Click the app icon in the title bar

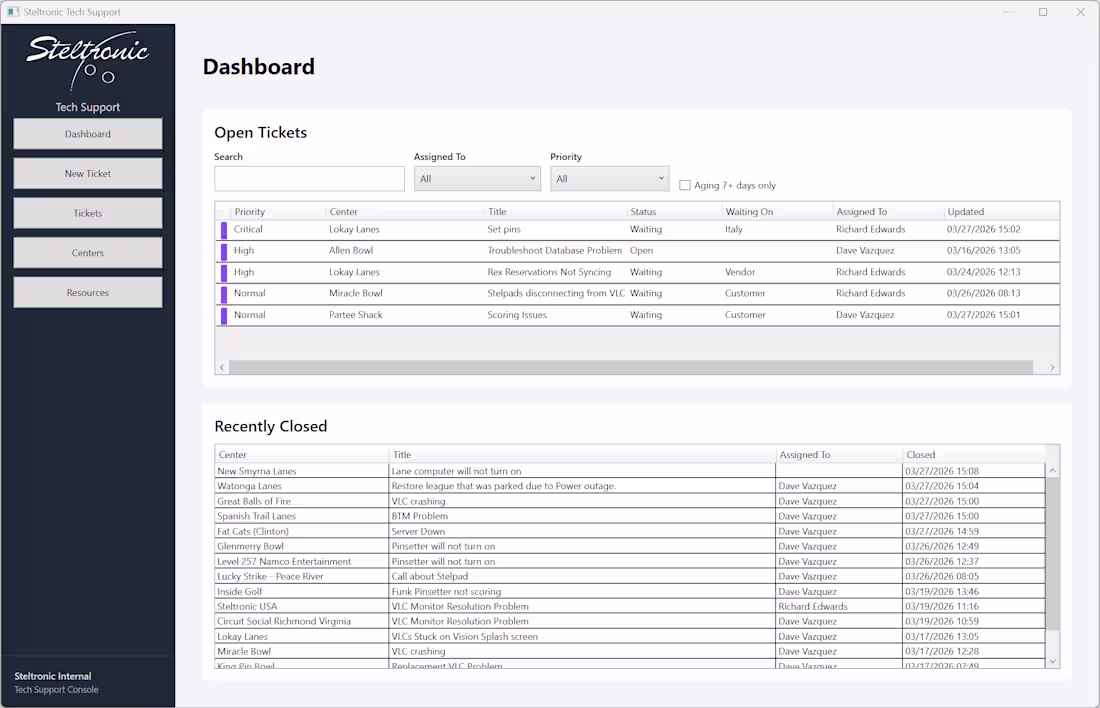tap(13, 11)
